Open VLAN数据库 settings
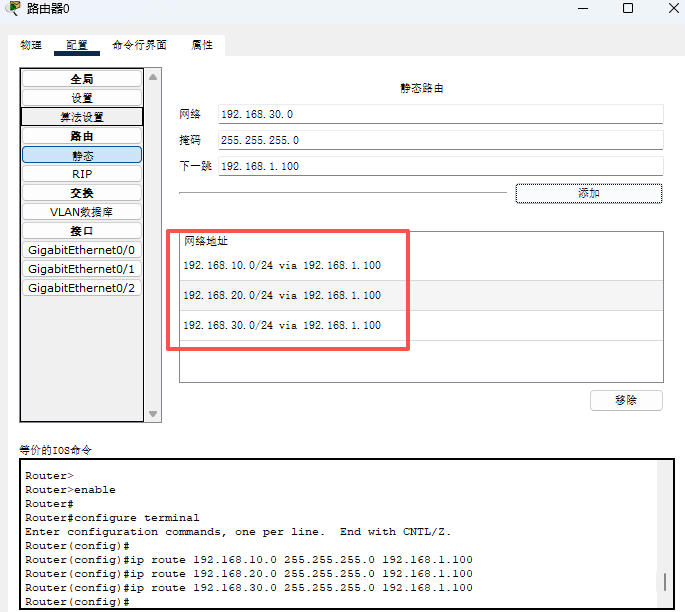Image resolution: width=685 pixels, height=612 pixels. coord(82,212)
